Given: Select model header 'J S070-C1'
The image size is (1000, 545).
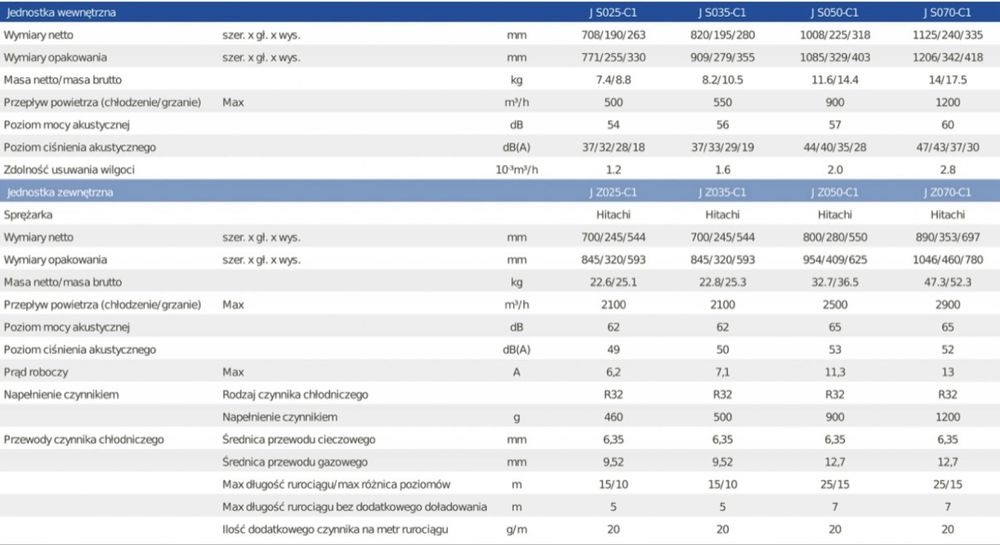Looking at the screenshot, I should (x=947, y=12).
